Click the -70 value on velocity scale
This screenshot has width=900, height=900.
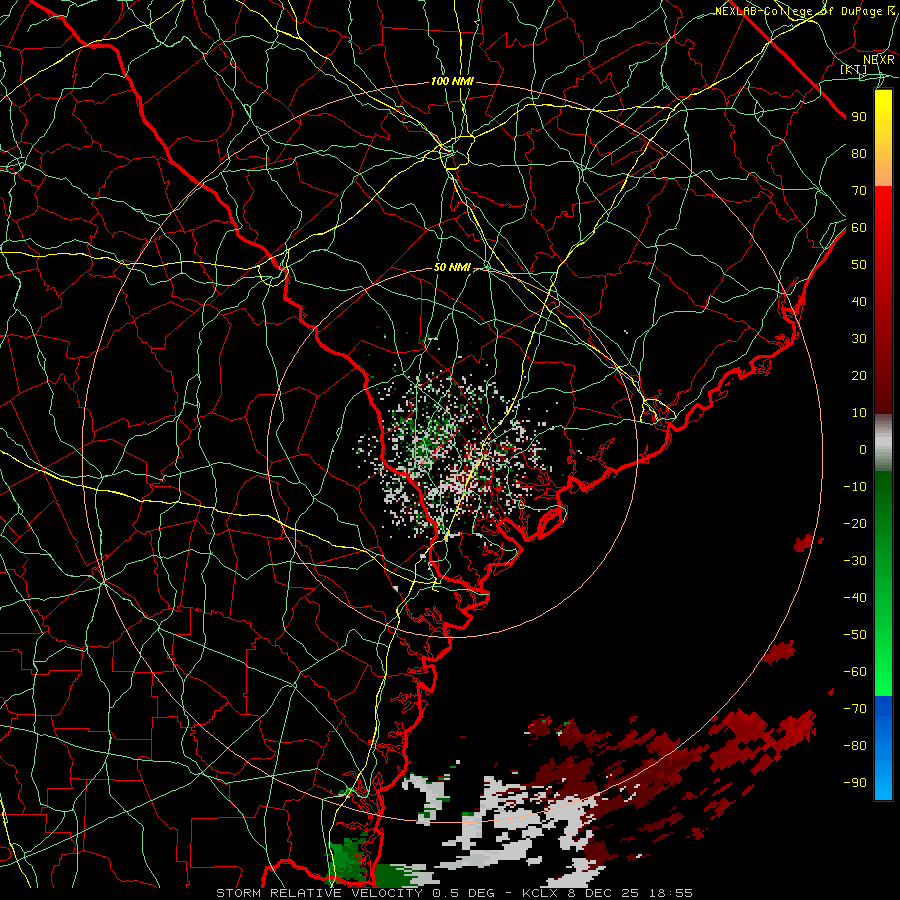[x=855, y=709]
